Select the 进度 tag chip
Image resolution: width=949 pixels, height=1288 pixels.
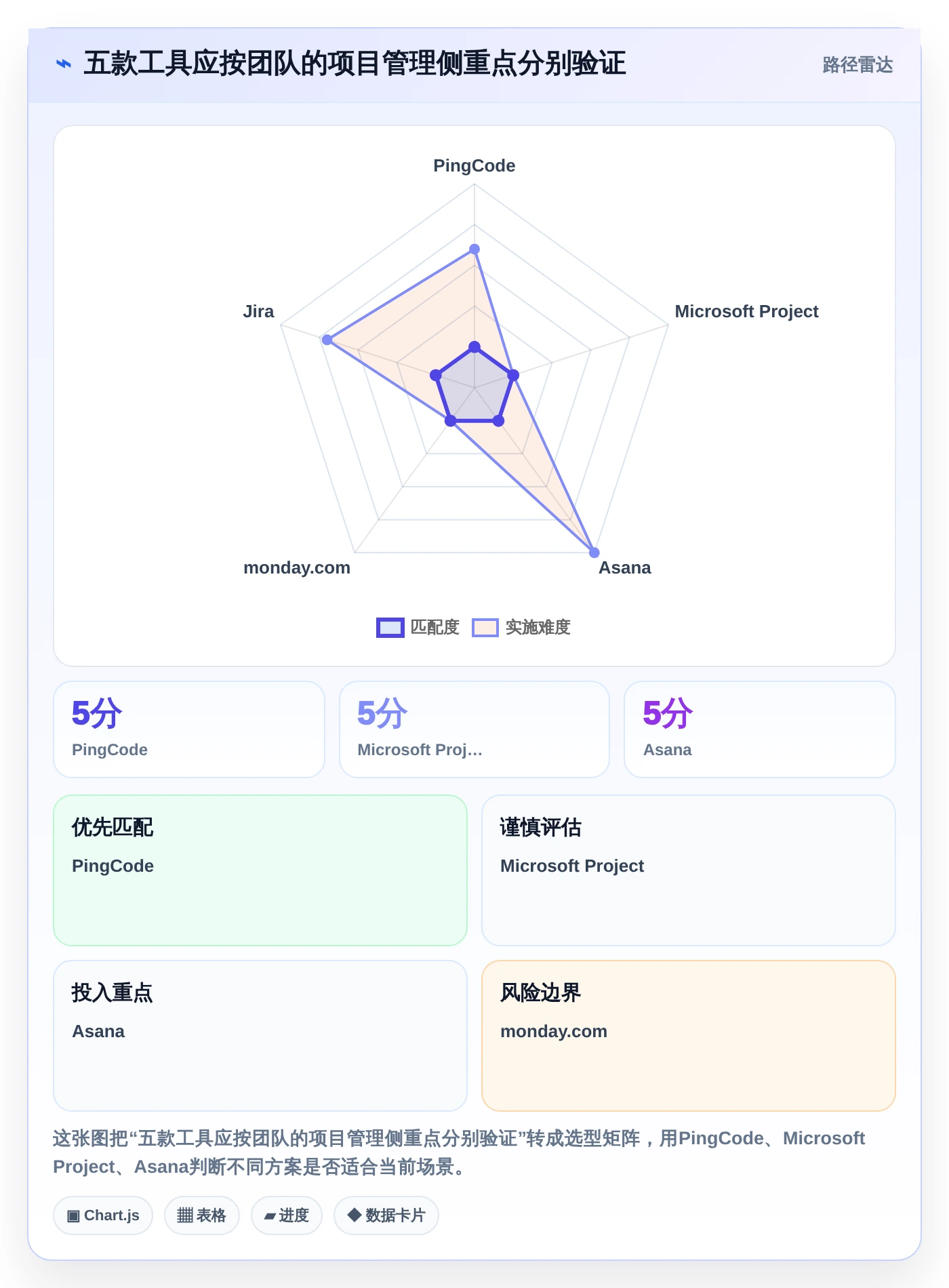tap(287, 1215)
